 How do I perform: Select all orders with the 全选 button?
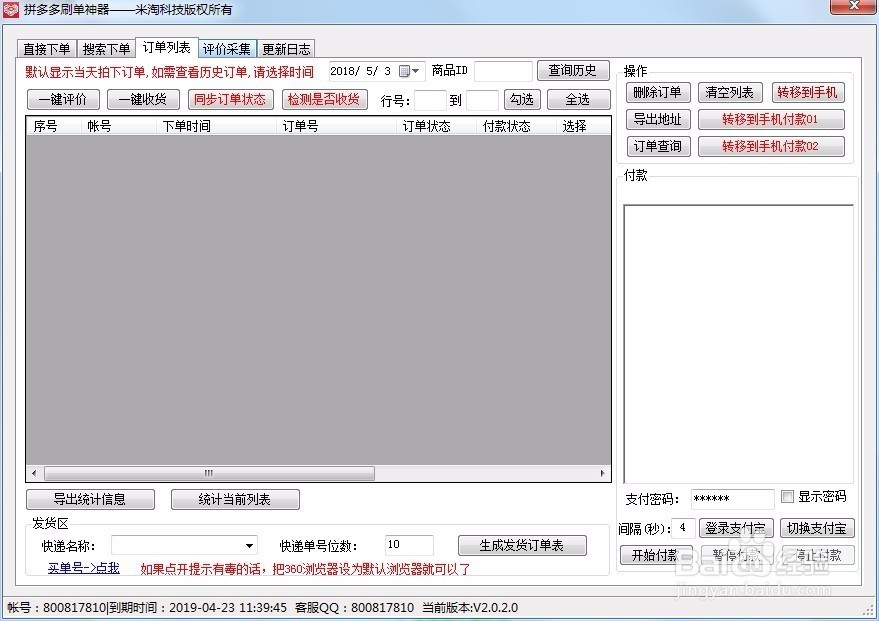click(x=578, y=99)
